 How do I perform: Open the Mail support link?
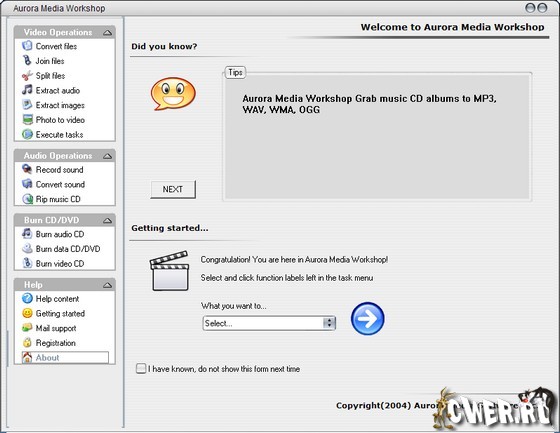56,328
